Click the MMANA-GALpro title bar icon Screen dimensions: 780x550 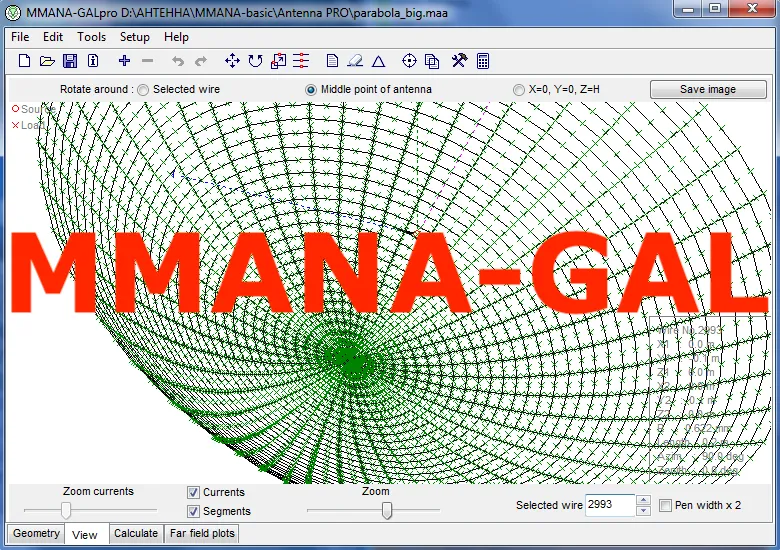13,12
